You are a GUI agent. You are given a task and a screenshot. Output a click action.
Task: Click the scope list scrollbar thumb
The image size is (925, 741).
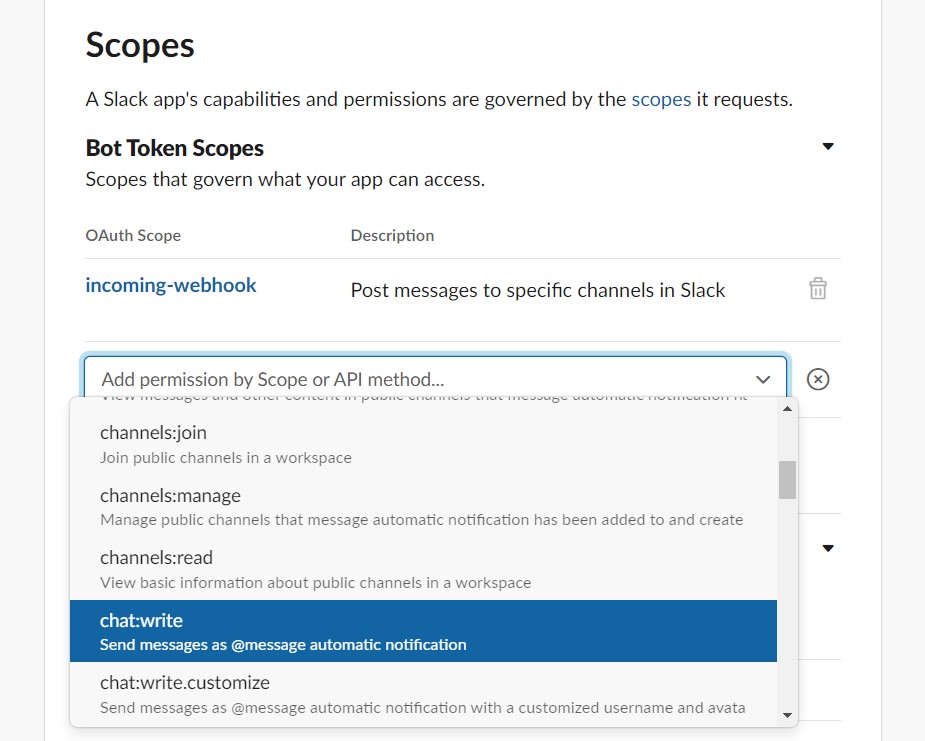click(x=787, y=480)
